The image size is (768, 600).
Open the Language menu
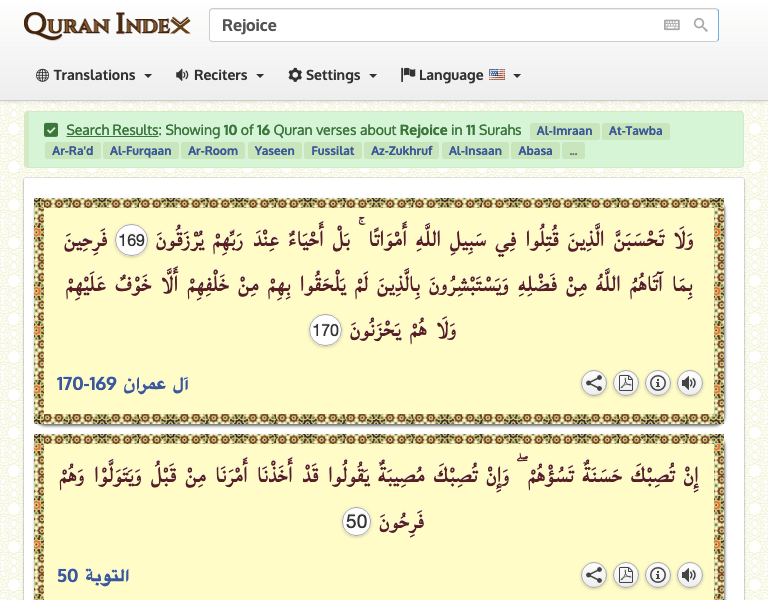[x=460, y=75]
